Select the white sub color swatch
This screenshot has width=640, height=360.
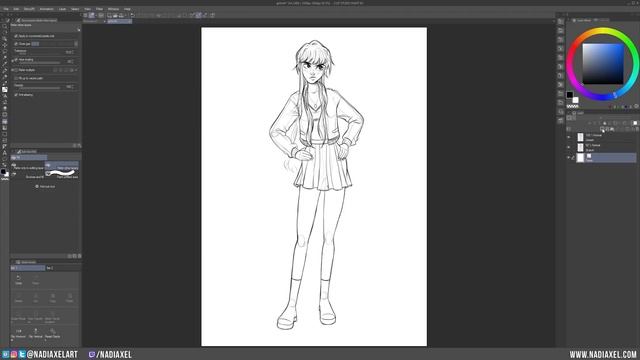575,100
